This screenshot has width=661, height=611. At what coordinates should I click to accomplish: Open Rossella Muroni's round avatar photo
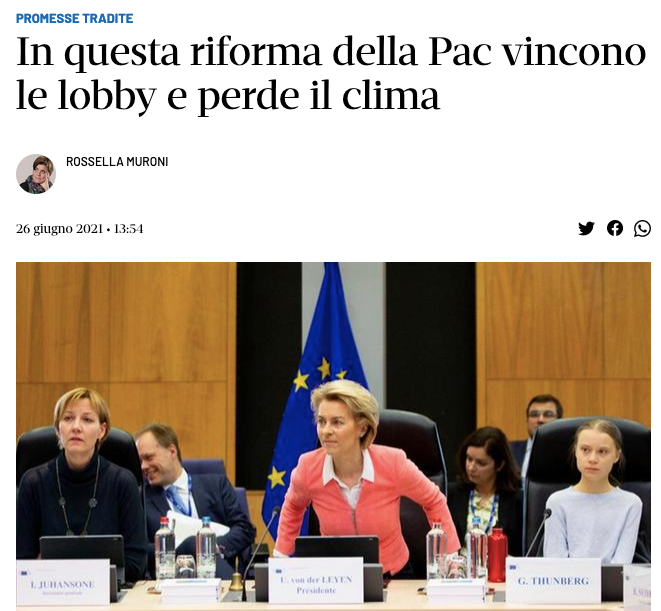tap(36, 174)
